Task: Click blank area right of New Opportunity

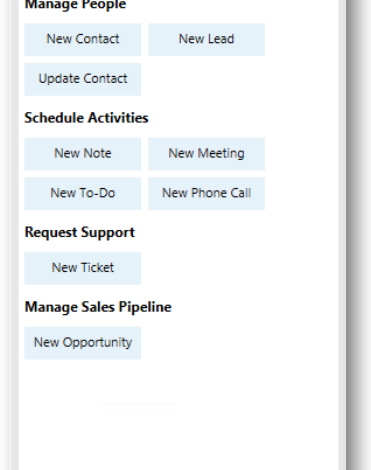Action: tap(207, 343)
